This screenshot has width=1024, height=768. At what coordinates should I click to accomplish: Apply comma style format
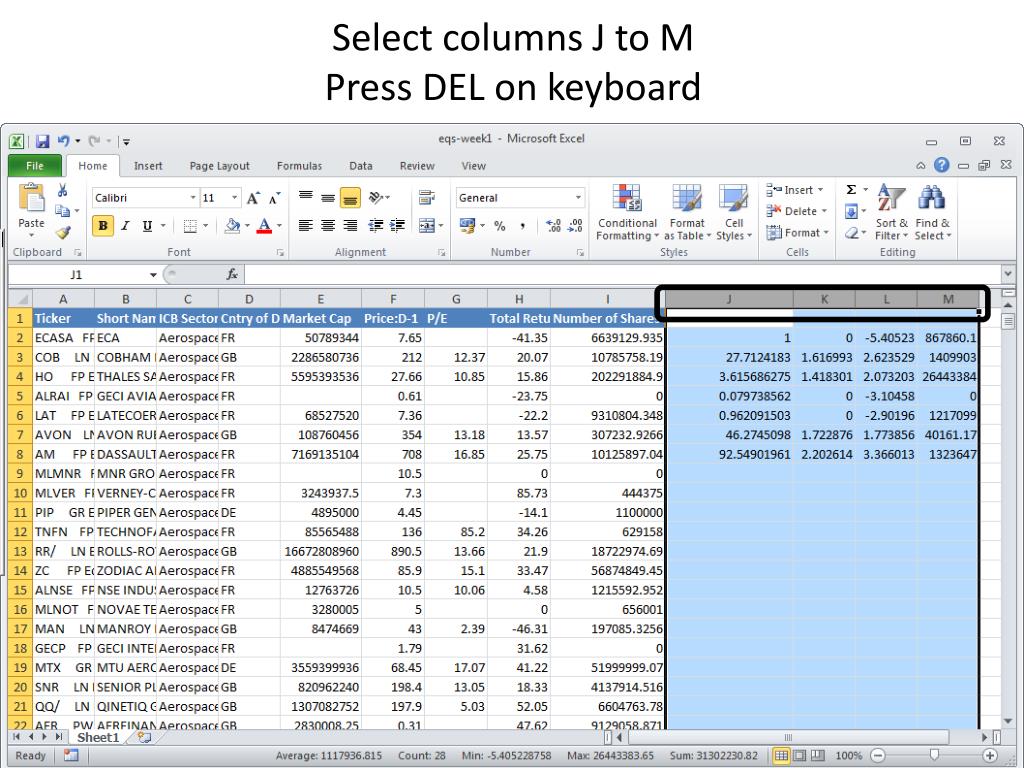[522, 226]
